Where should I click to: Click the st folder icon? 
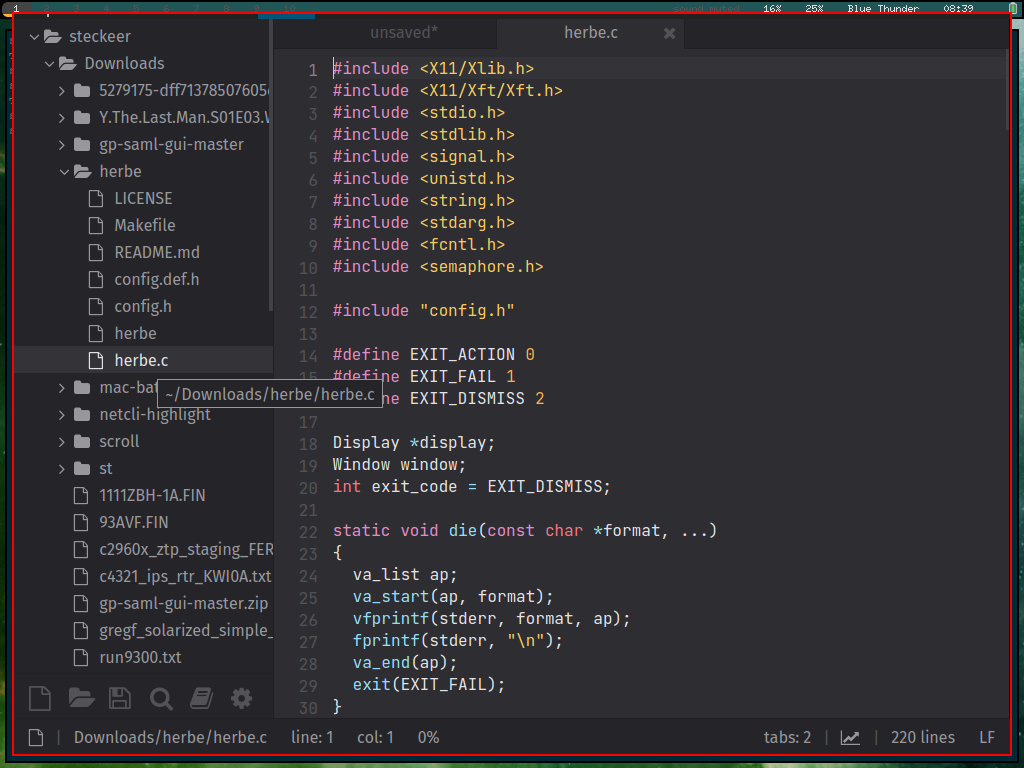pos(82,468)
